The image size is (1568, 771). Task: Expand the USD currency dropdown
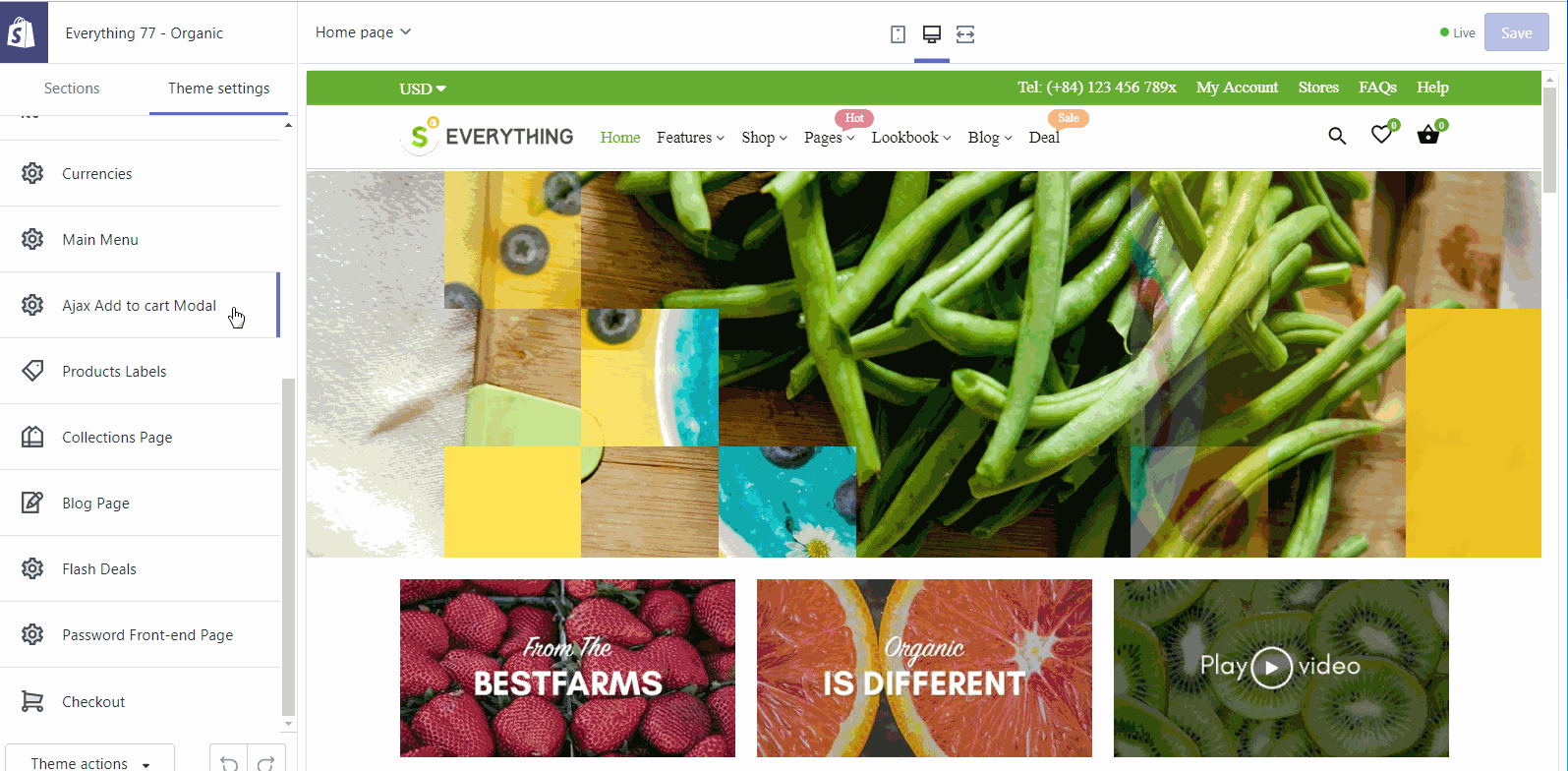coord(423,89)
